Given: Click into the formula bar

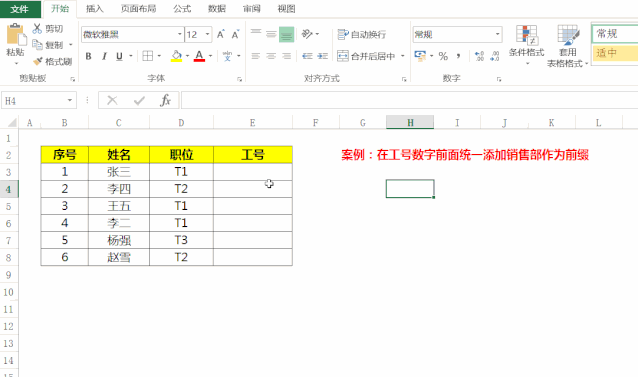Looking at the screenshot, I should [x=409, y=100].
